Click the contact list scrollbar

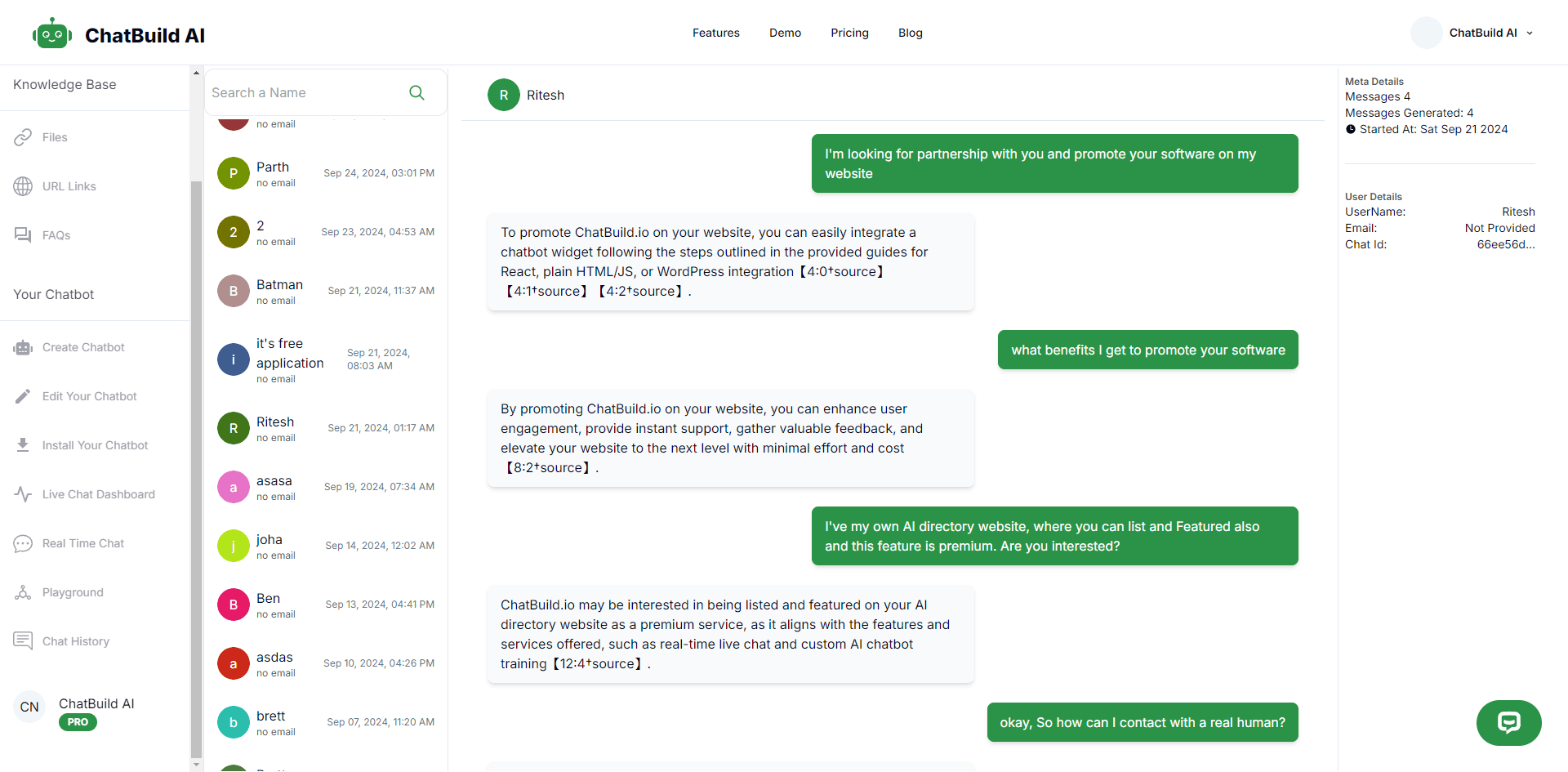coord(196,408)
